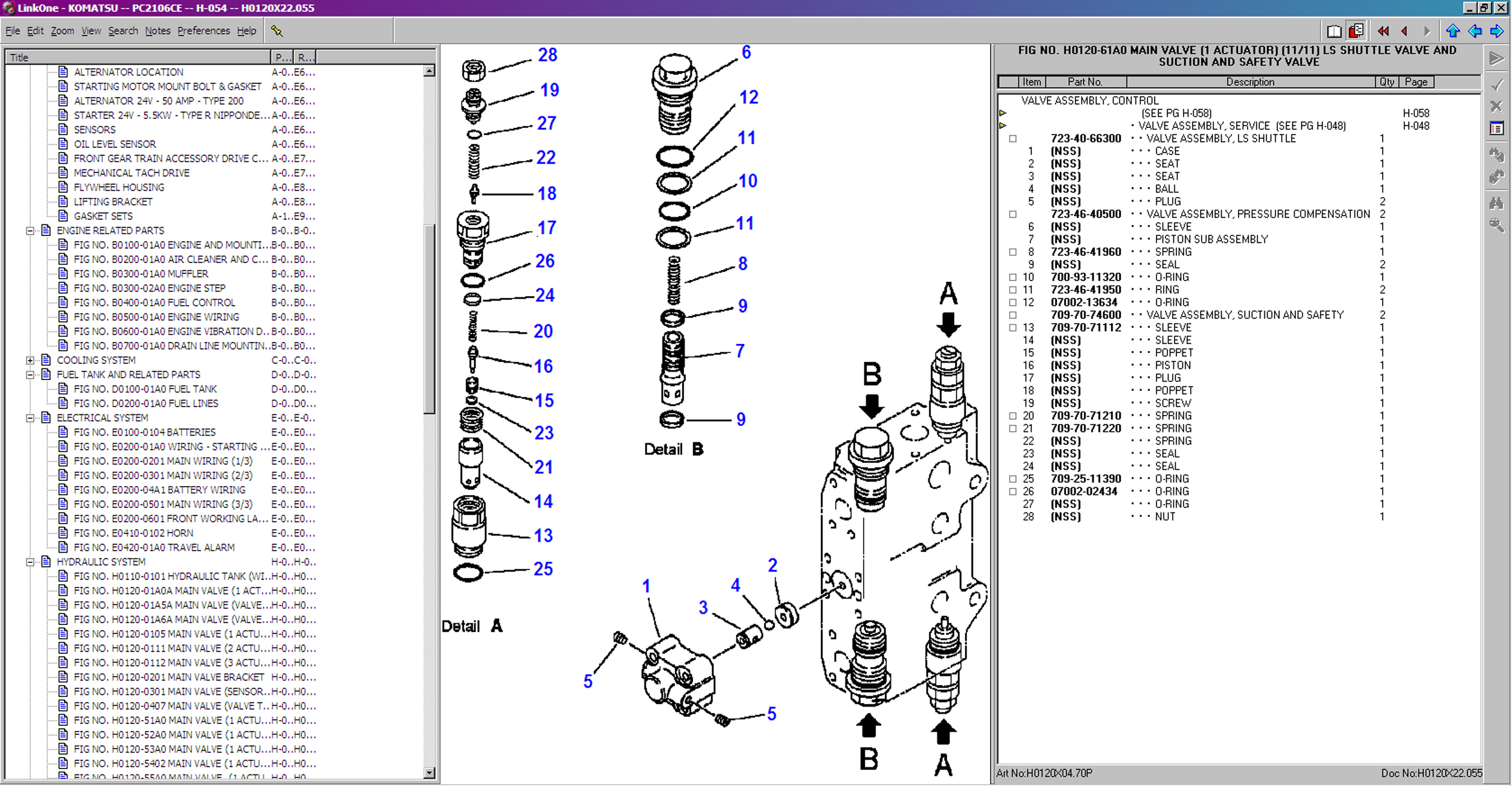
Task: Click the red previous page arrow
Action: tap(1404, 31)
